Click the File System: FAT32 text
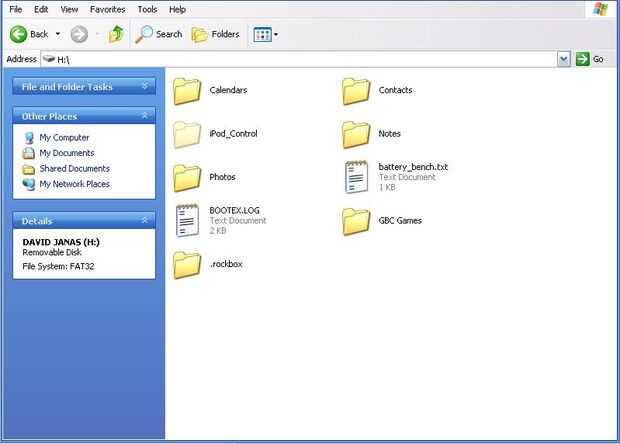Viewport: 620px width, 444px height. pos(58,266)
